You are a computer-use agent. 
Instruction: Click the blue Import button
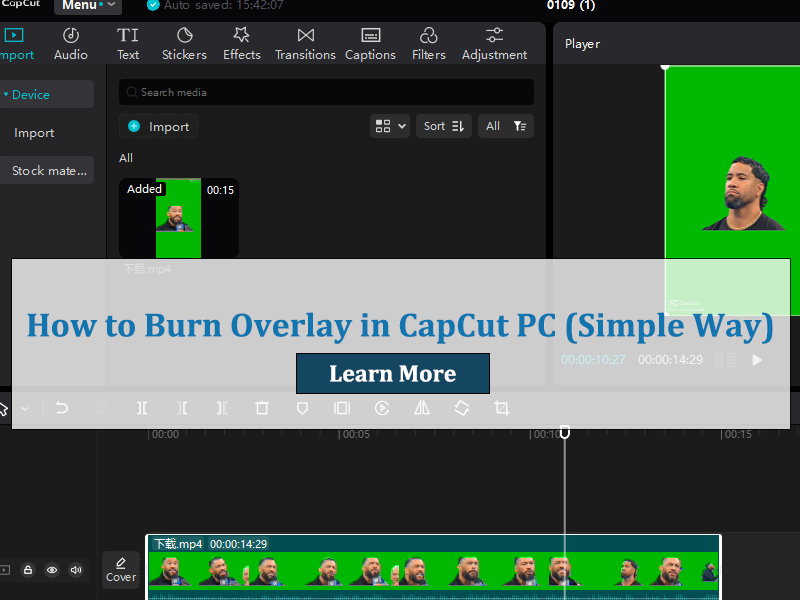click(x=158, y=126)
